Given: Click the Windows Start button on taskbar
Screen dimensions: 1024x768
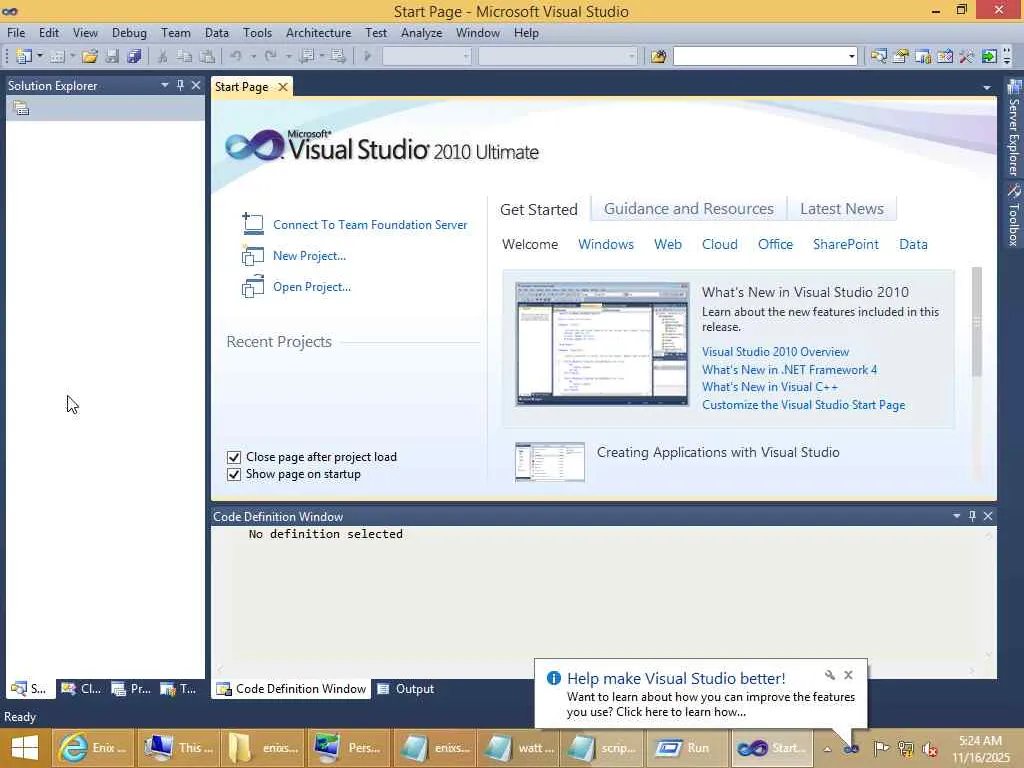Looking at the screenshot, I should pos(25,748).
